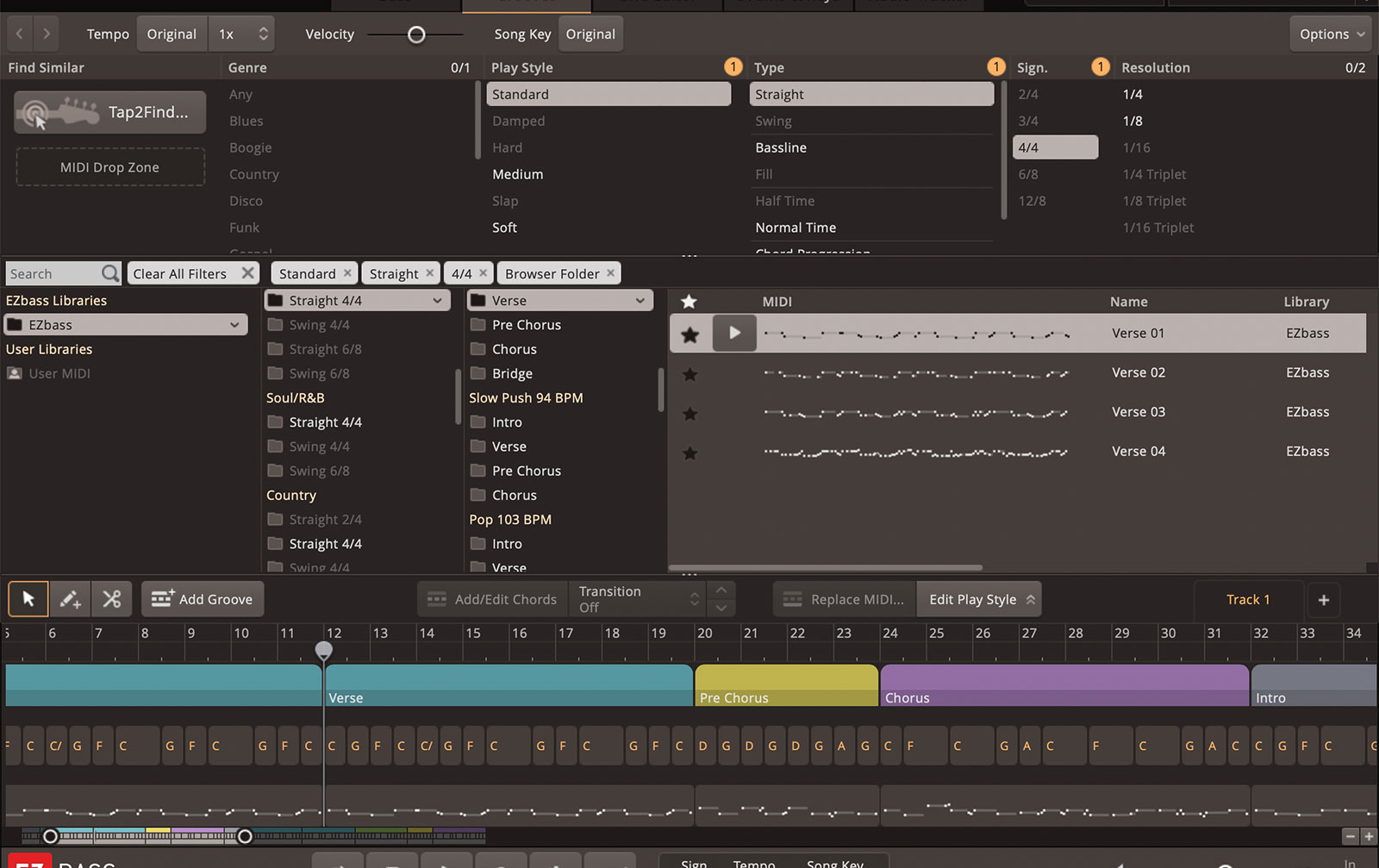Open the Options dropdown

[1332, 34]
